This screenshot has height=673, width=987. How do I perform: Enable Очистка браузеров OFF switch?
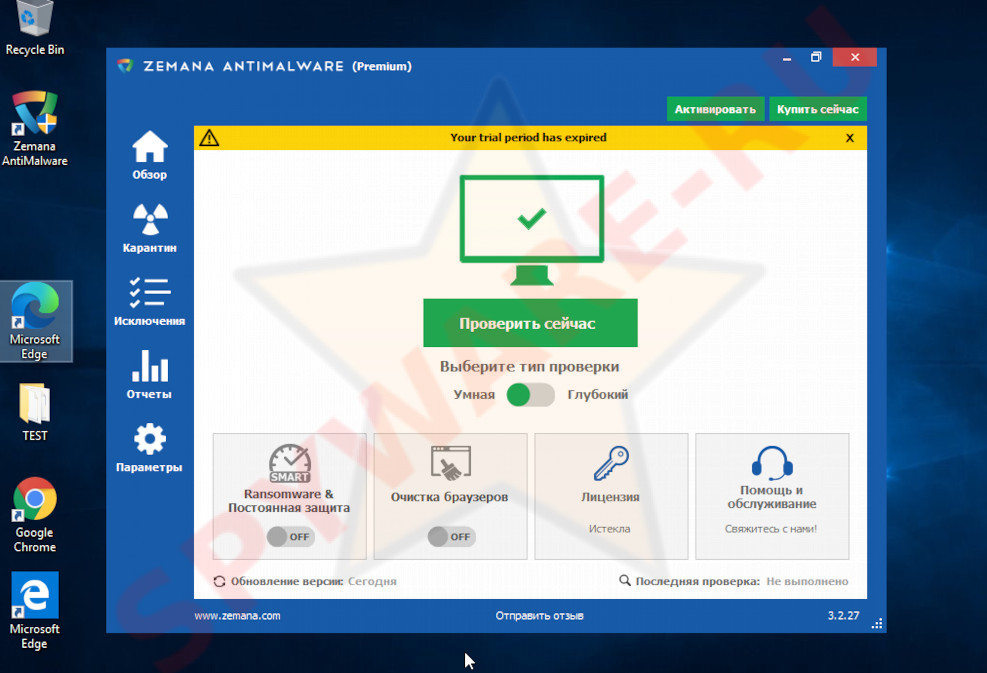pyautogui.click(x=451, y=536)
